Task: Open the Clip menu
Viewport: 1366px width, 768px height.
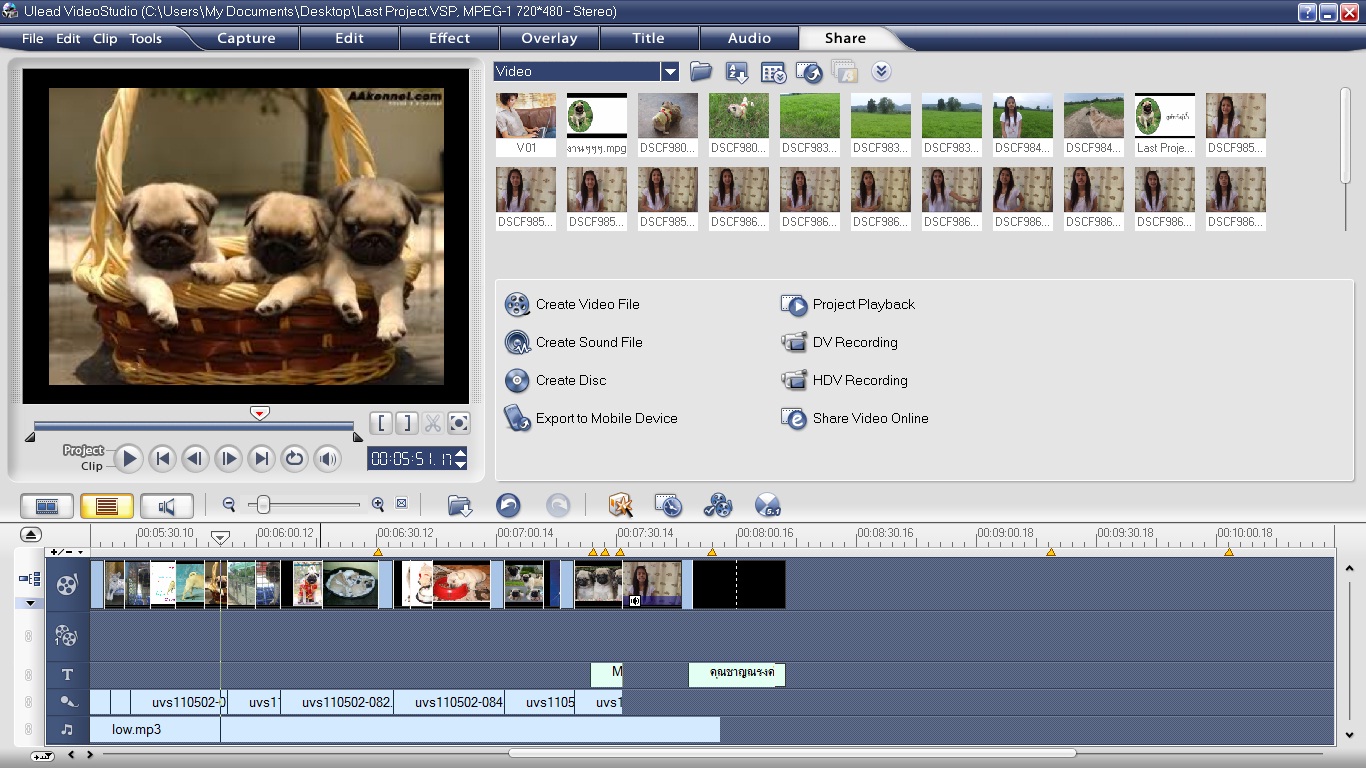Action: 105,39
